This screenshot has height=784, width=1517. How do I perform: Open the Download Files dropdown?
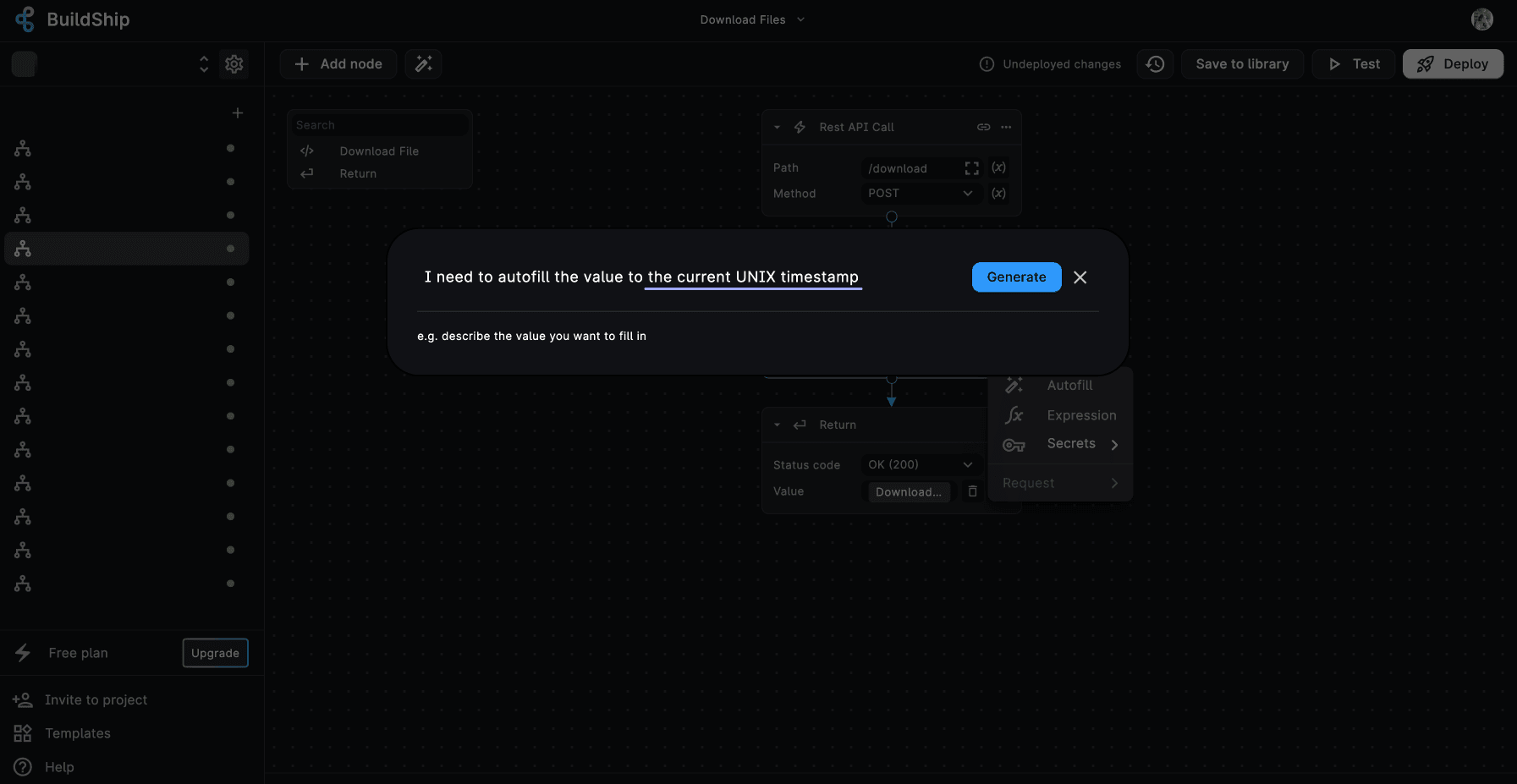point(751,19)
